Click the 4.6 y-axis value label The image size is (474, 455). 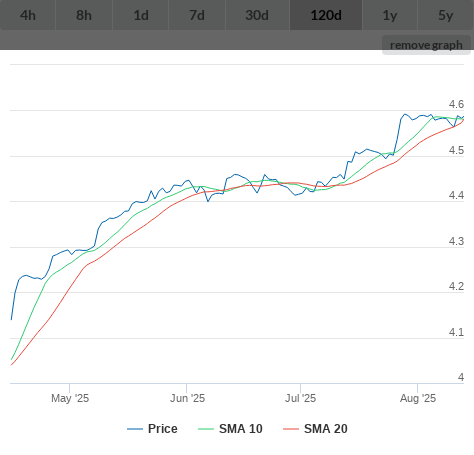456,104
